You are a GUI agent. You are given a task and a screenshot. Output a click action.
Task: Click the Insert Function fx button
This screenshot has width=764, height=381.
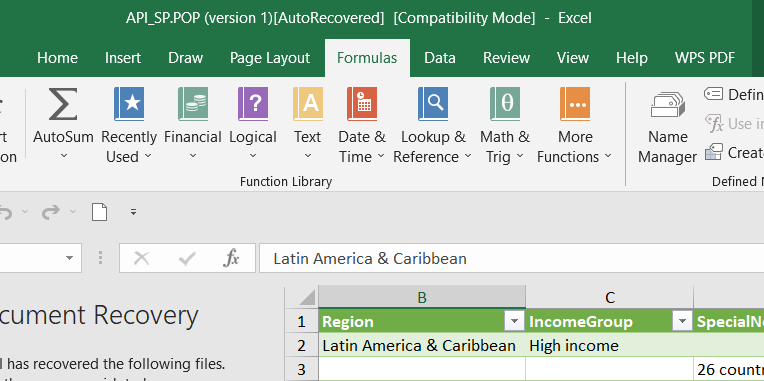[231, 258]
